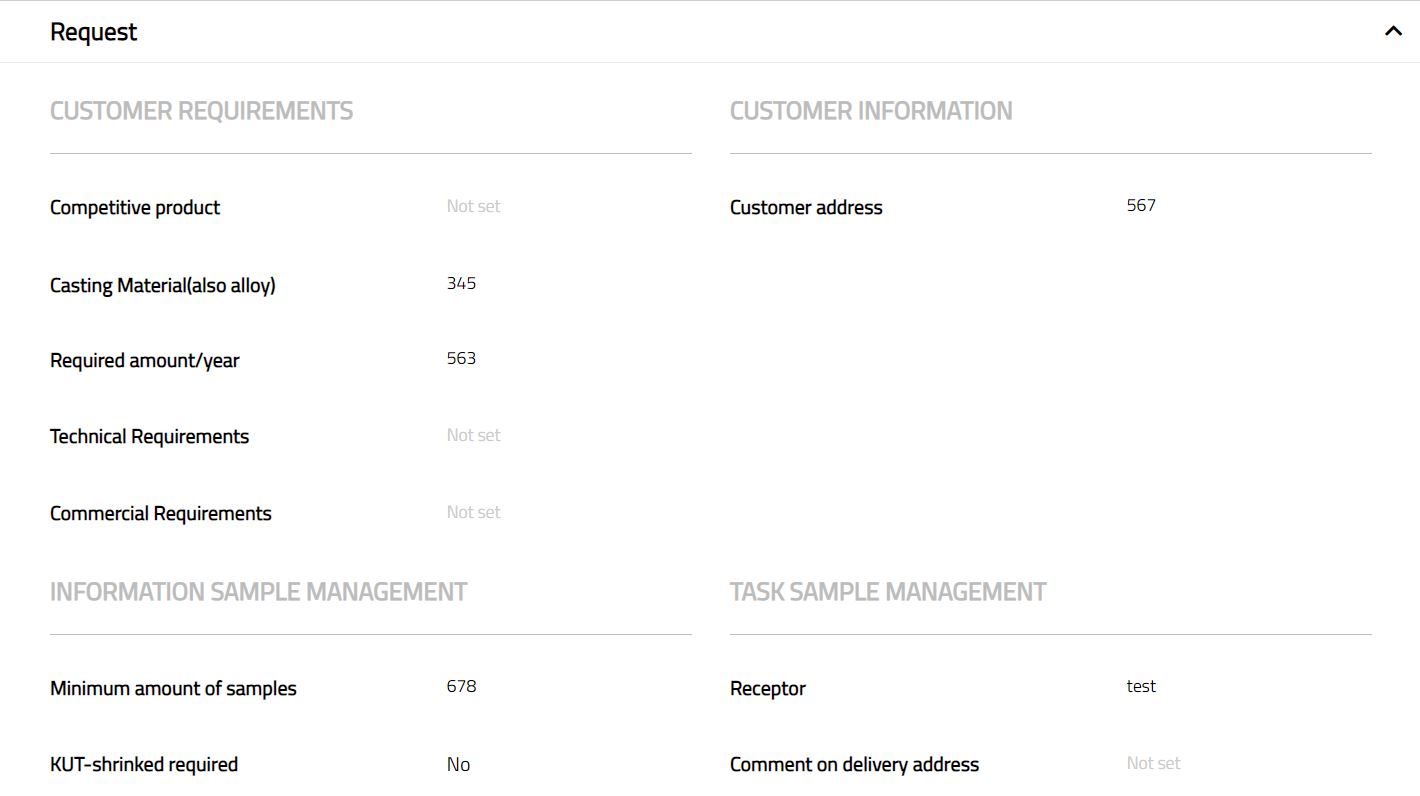Click the Competitive product label
The height and width of the screenshot is (796, 1420).
(x=135, y=208)
